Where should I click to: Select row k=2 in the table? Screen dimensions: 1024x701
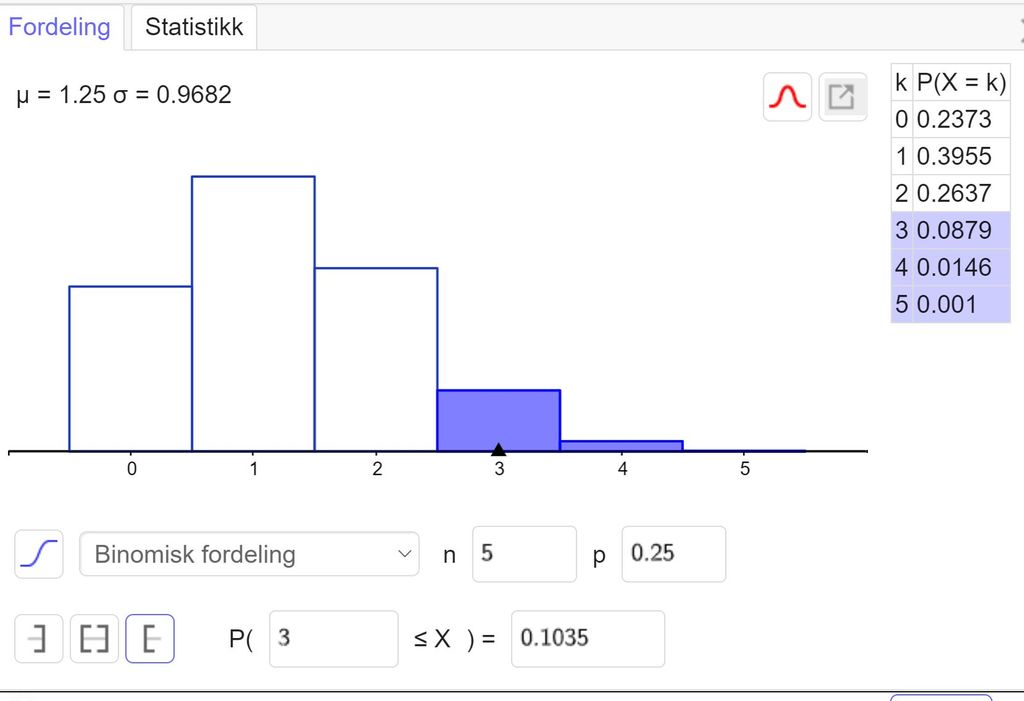point(950,193)
